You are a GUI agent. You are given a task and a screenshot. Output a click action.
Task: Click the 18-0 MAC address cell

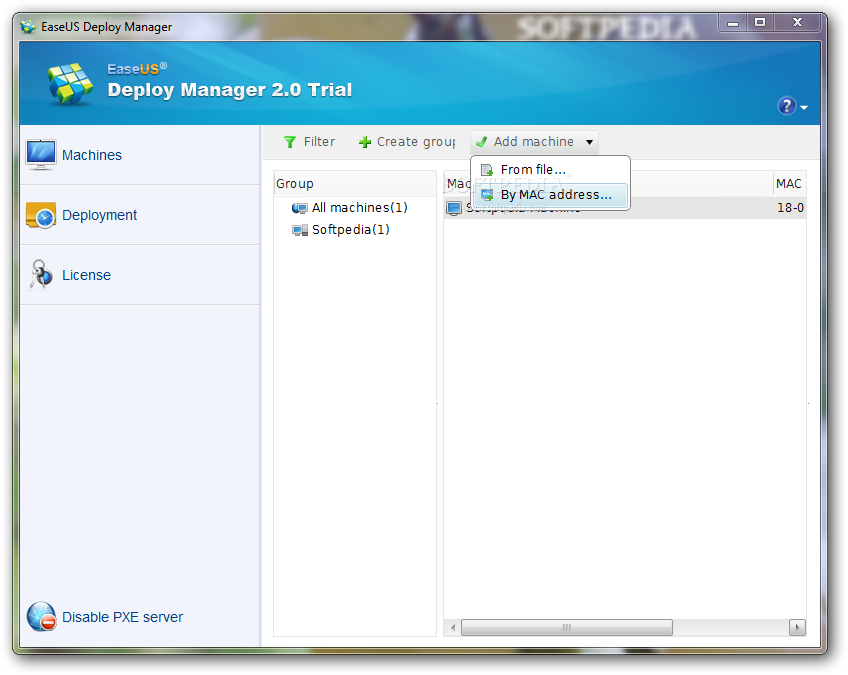[790, 208]
